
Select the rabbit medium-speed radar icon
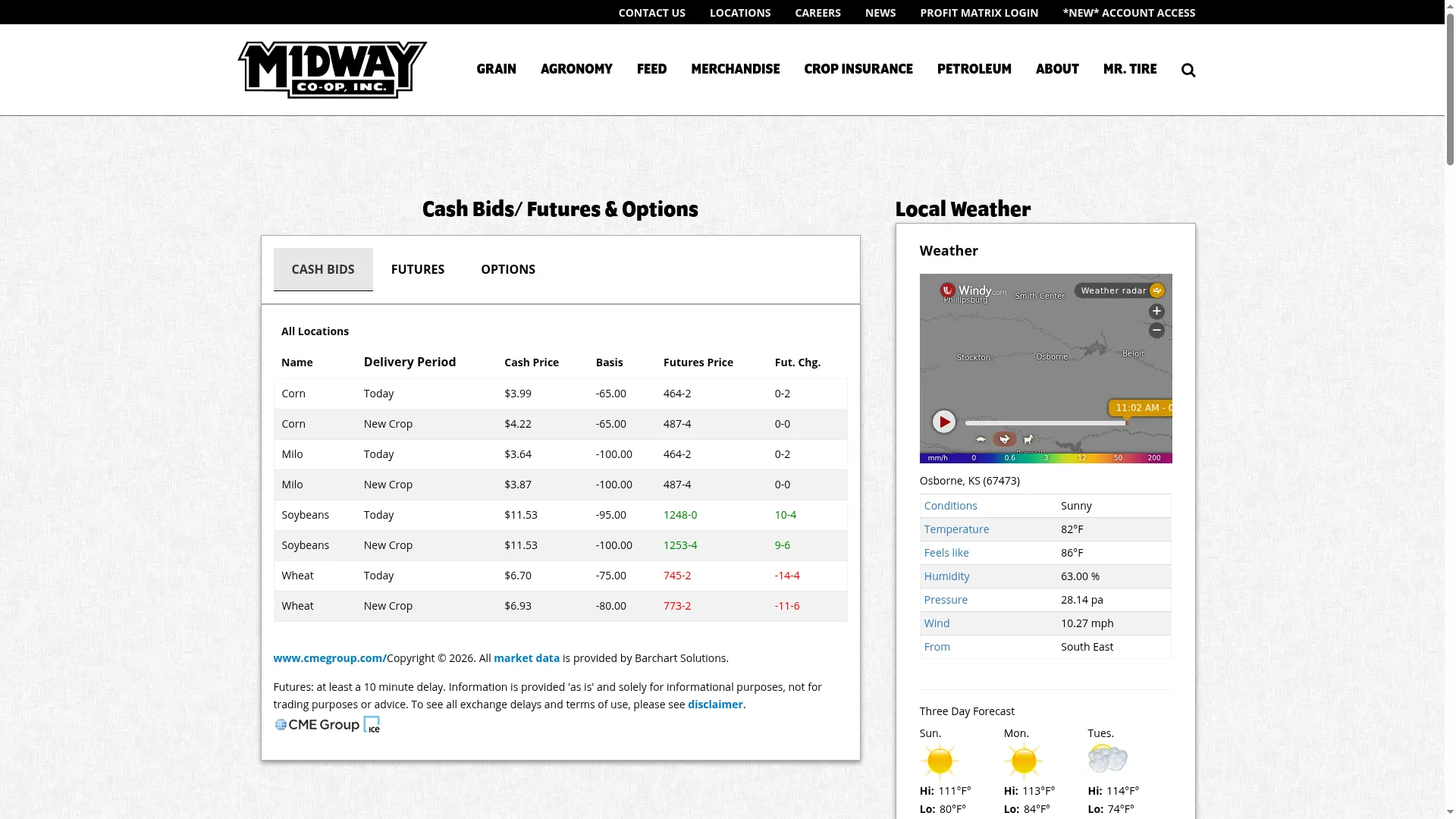(x=1004, y=439)
